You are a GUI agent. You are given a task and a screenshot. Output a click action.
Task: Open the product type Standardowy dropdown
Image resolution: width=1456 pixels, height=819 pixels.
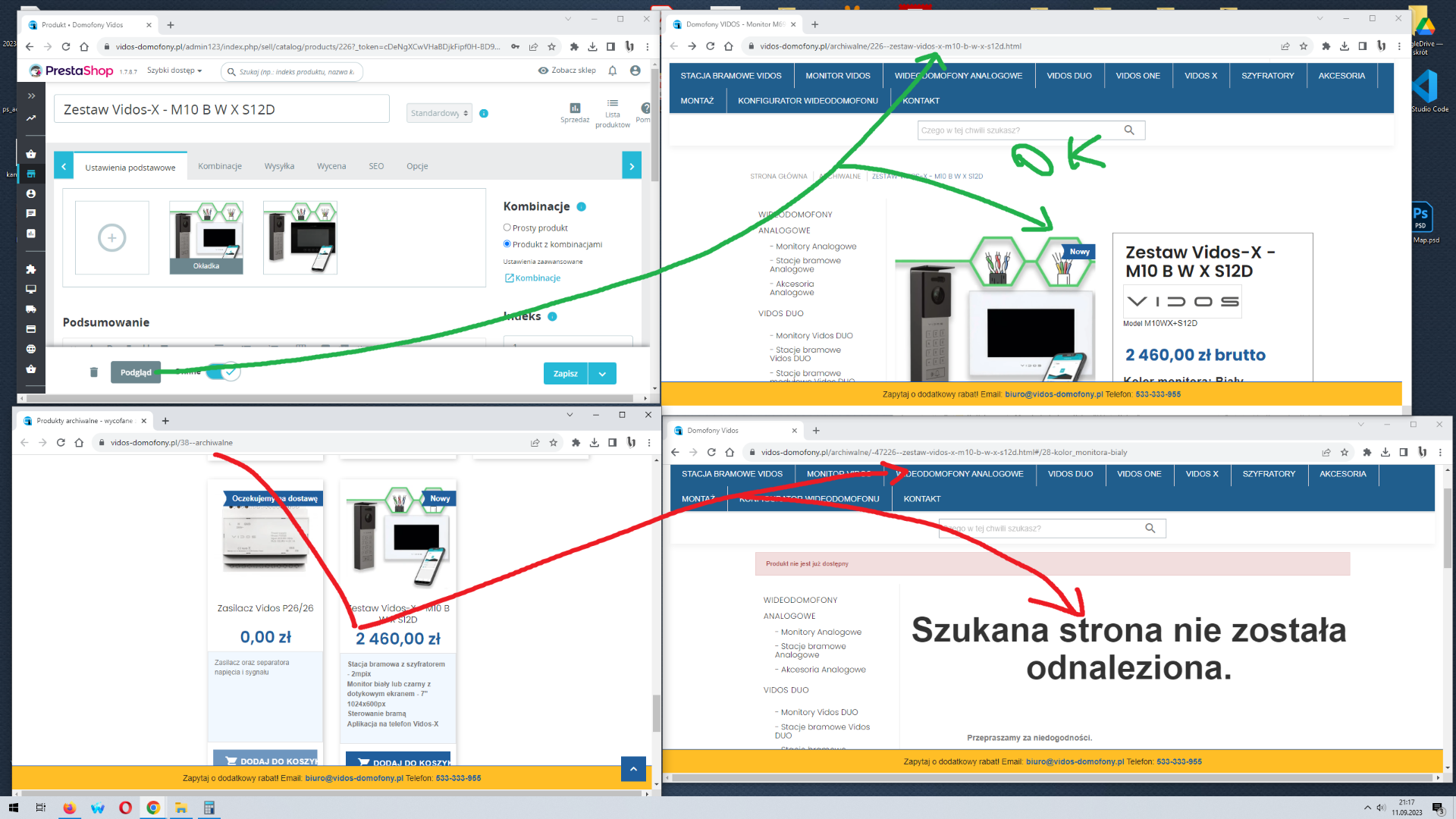(x=439, y=114)
